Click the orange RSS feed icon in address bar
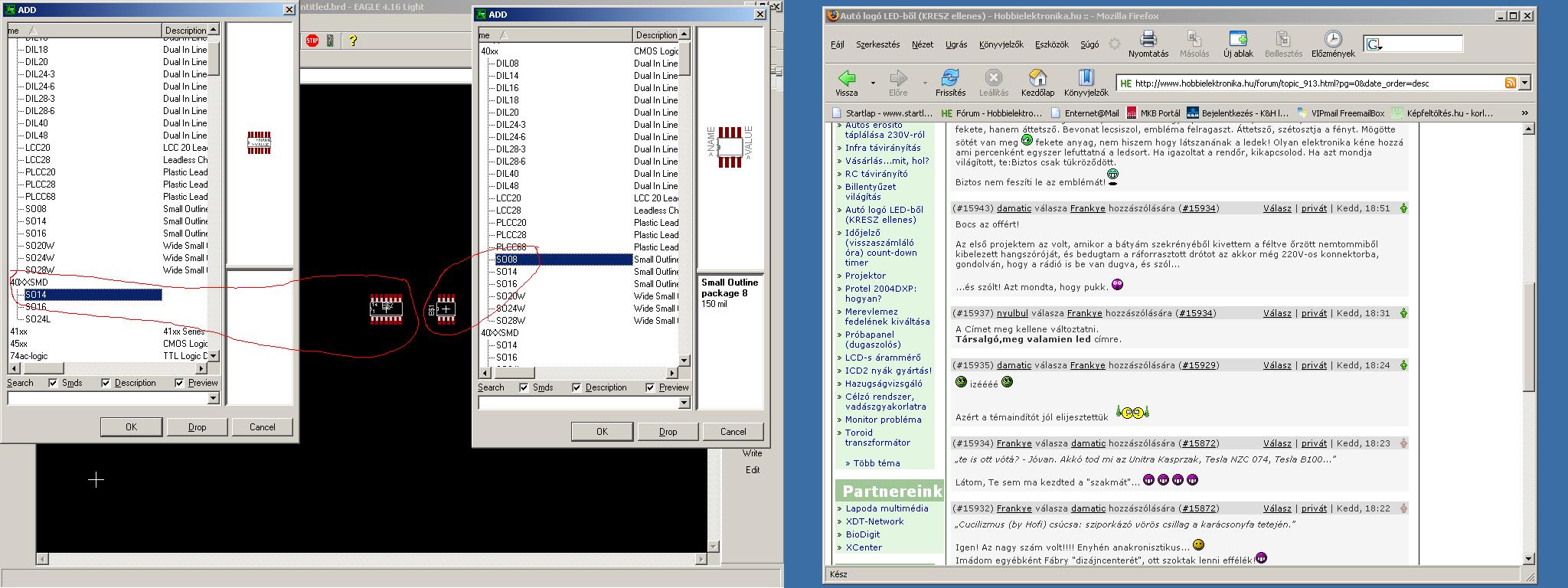1568x588 pixels. pyautogui.click(x=1511, y=83)
